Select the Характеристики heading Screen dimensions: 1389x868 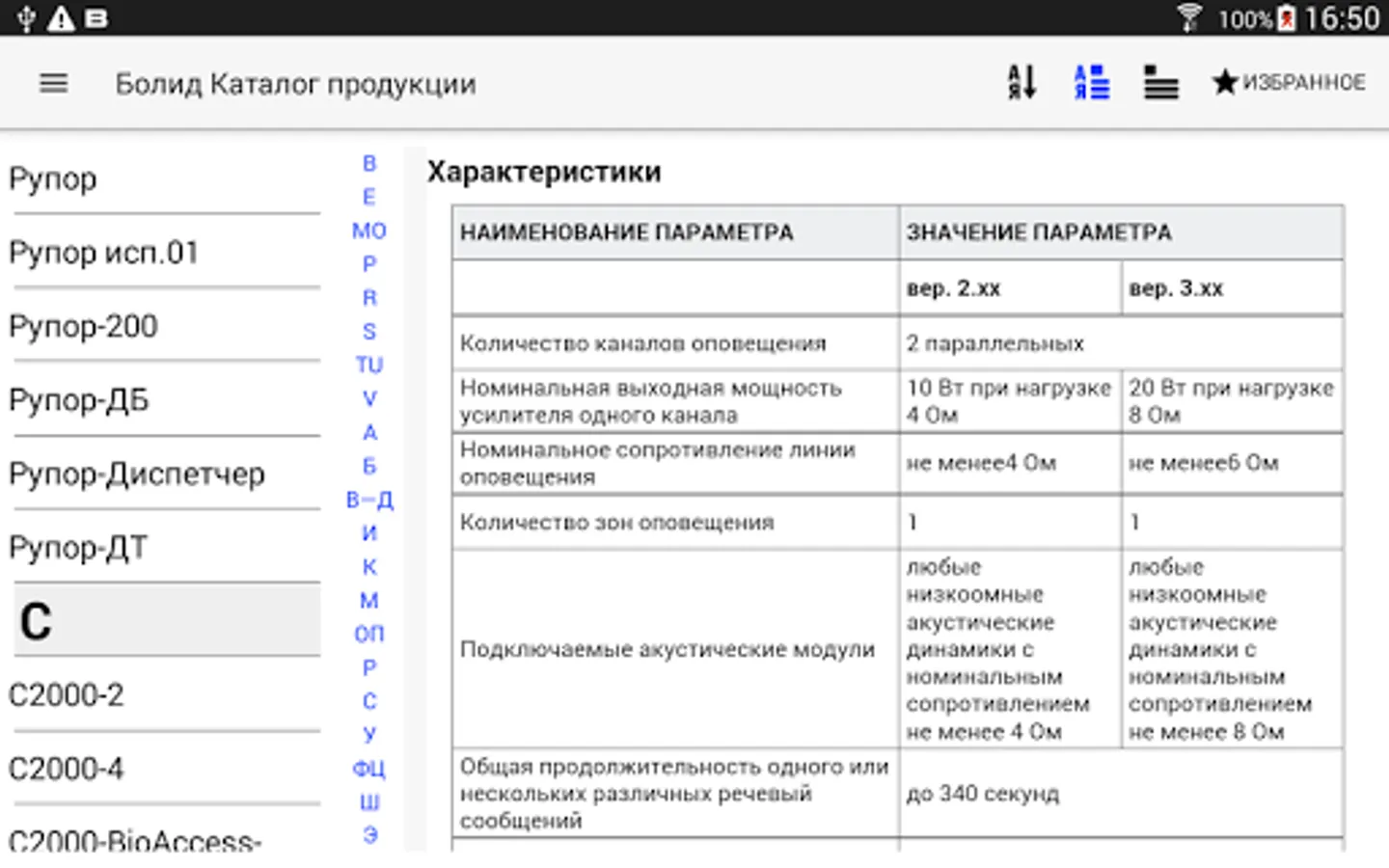coord(544,172)
